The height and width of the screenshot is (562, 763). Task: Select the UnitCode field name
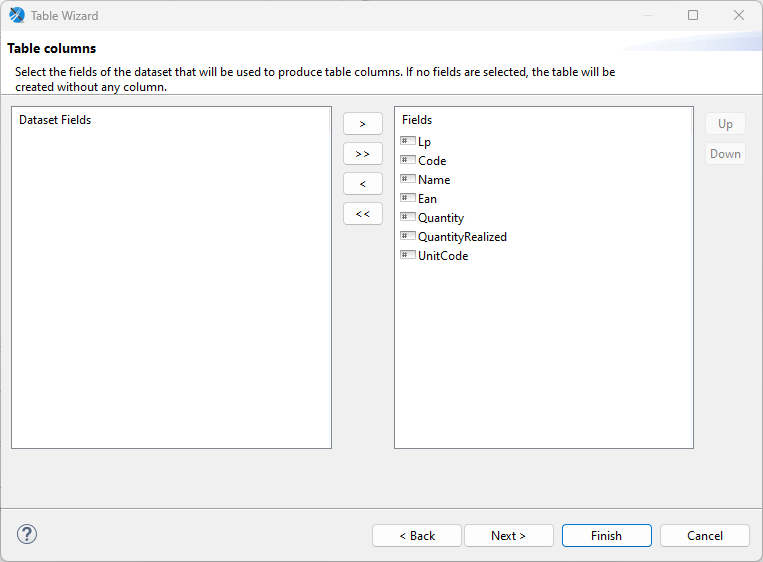click(x=443, y=256)
